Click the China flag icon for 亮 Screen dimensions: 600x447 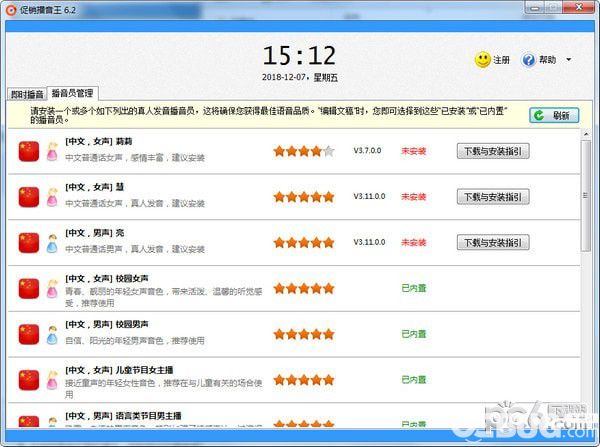click(29, 243)
